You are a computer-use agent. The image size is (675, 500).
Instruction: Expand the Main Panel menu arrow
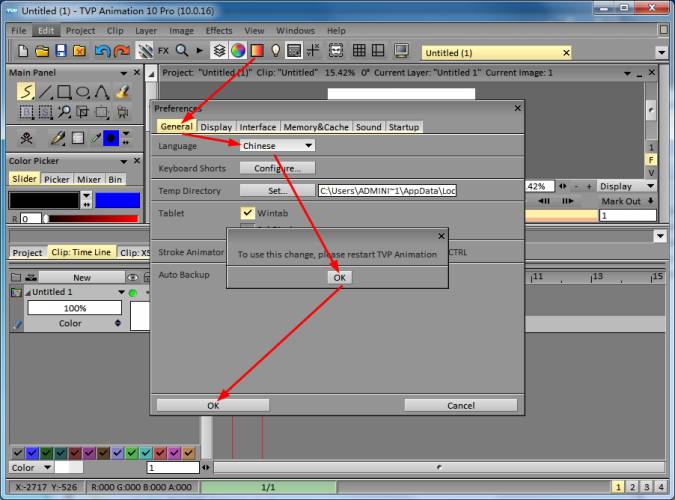click(124, 73)
